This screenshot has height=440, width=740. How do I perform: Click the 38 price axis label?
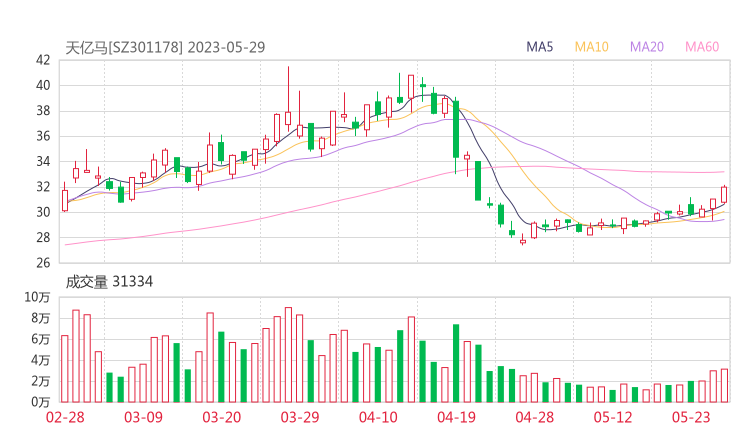pos(43,111)
